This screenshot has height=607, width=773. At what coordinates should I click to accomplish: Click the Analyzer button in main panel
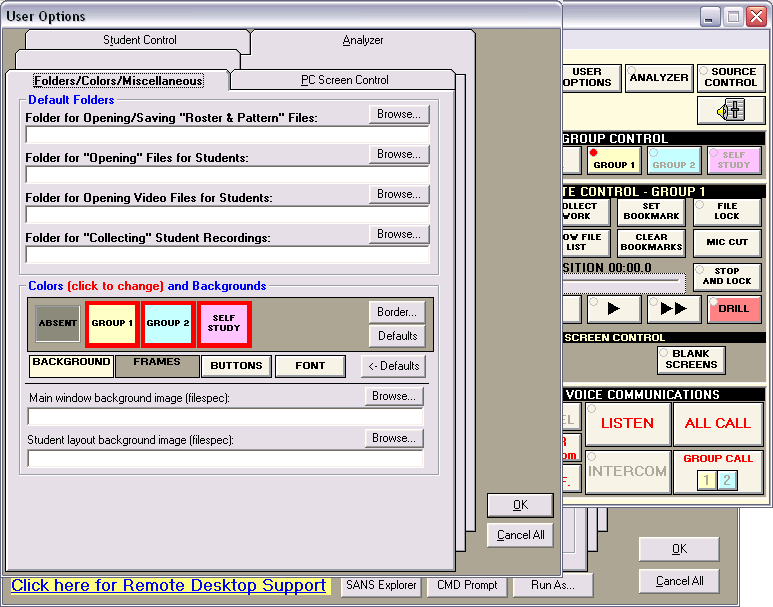659,78
